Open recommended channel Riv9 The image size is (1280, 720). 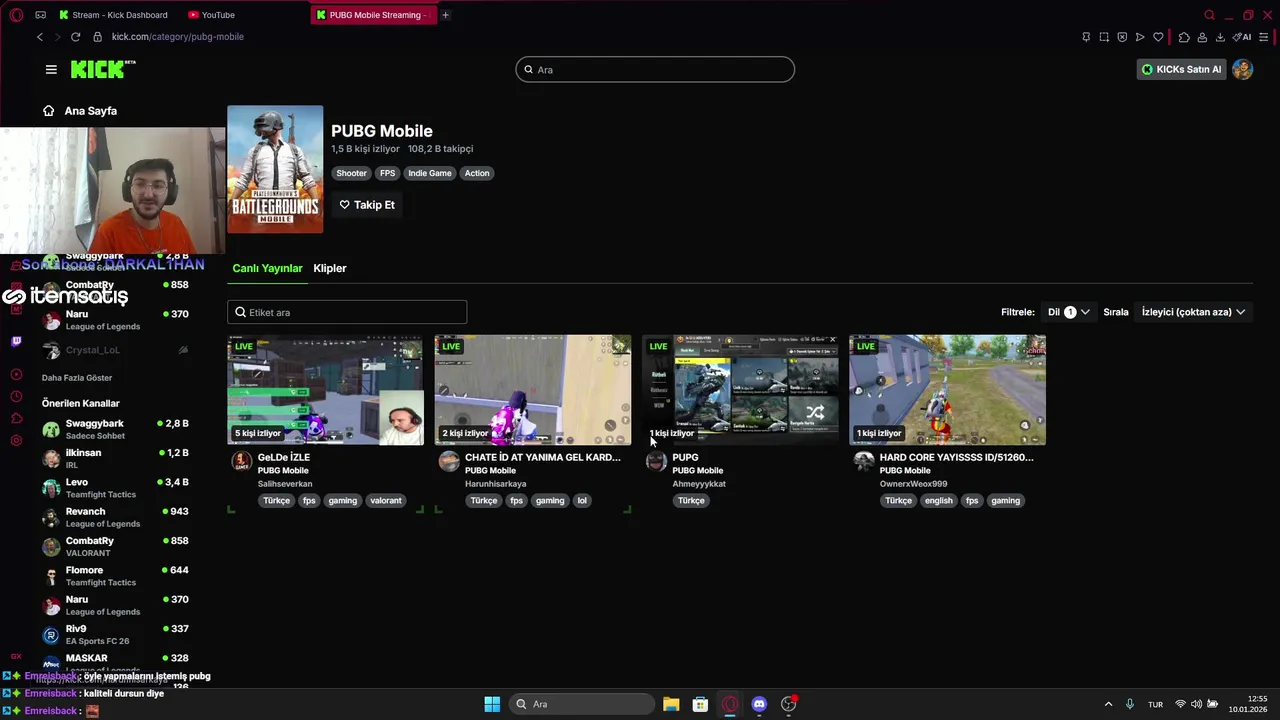[x=115, y=635]
